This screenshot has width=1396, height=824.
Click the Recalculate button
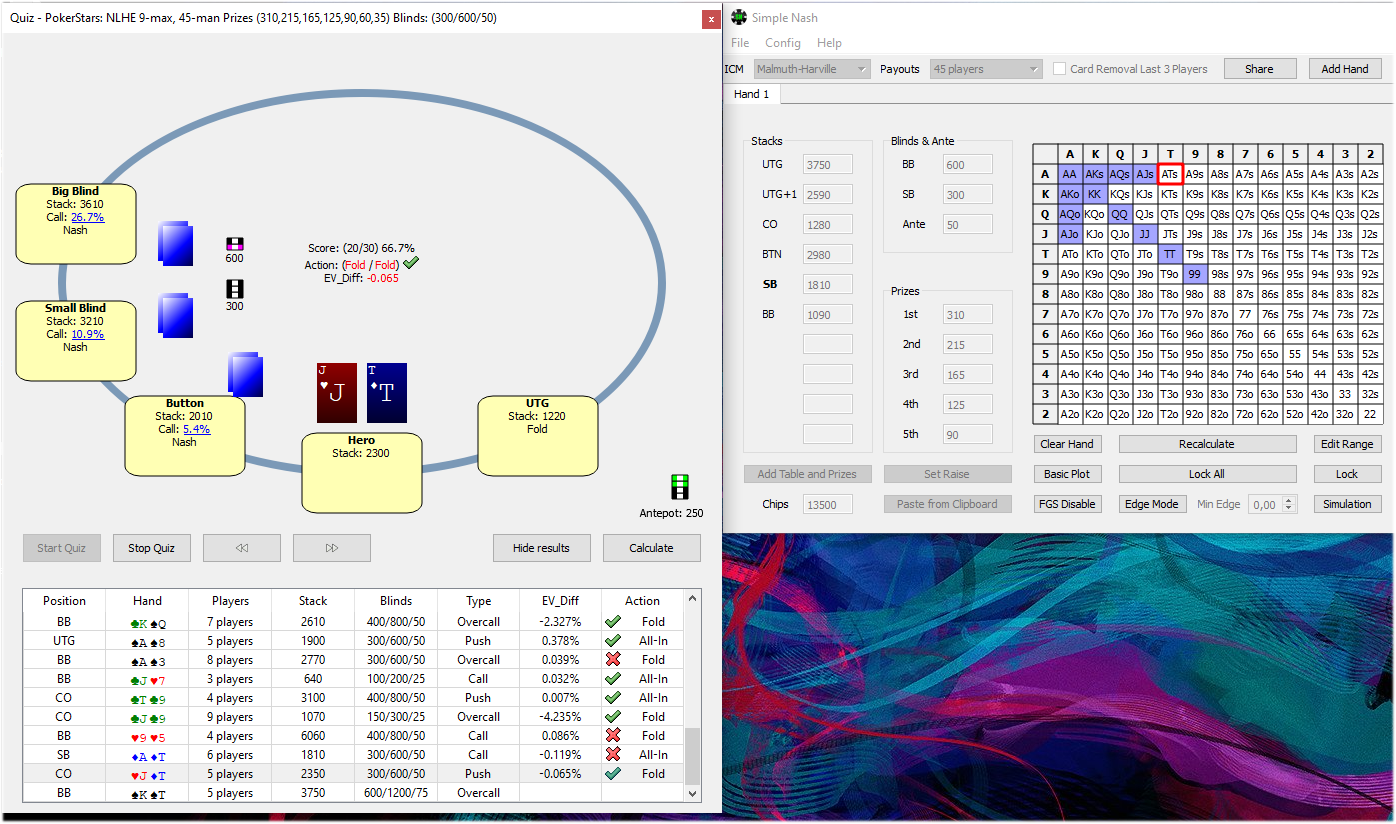tap(1207, 444)
